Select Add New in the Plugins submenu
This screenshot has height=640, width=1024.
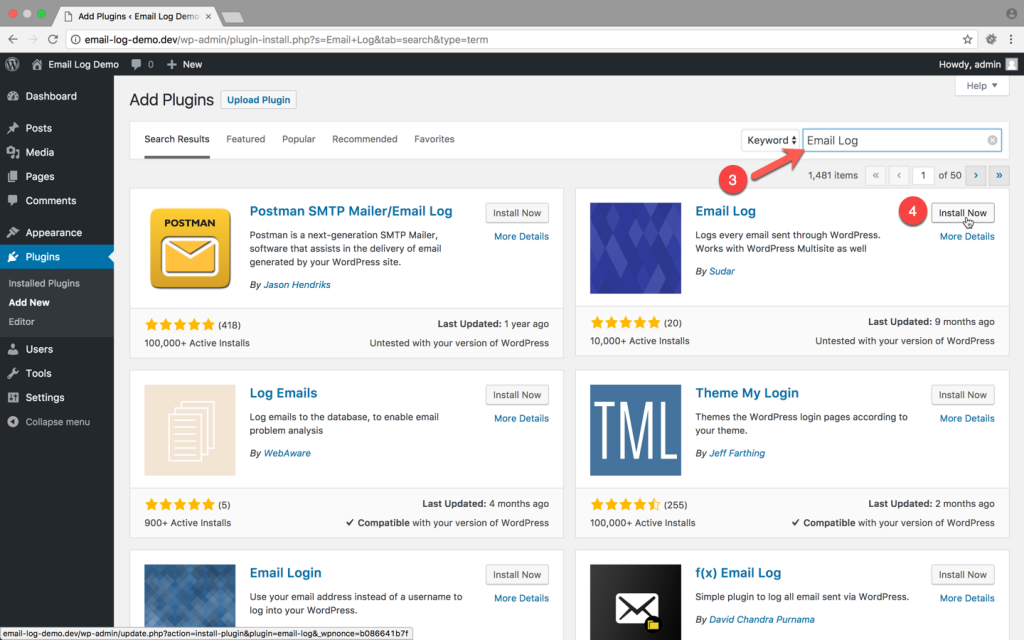click(x=29, y=302)
